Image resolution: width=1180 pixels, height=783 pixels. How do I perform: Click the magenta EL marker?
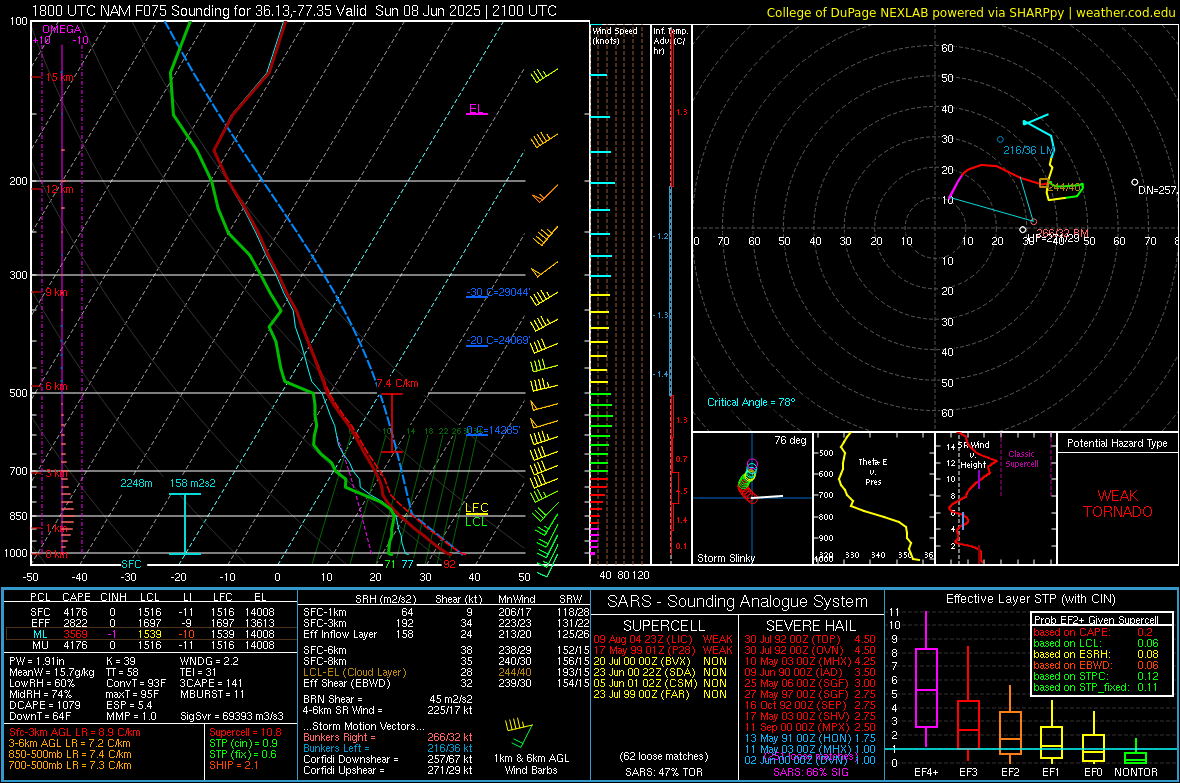[476, 109]
